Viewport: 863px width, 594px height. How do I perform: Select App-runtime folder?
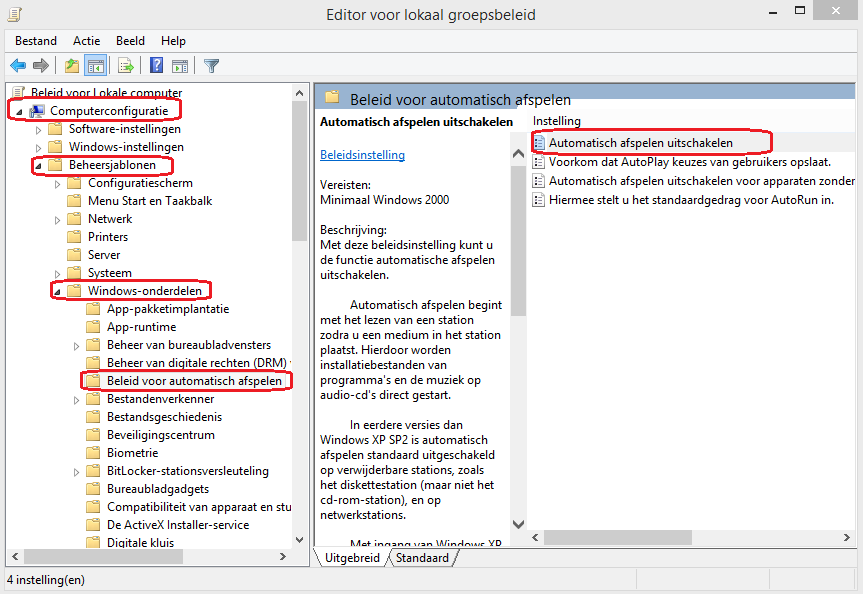pos(141,327)
